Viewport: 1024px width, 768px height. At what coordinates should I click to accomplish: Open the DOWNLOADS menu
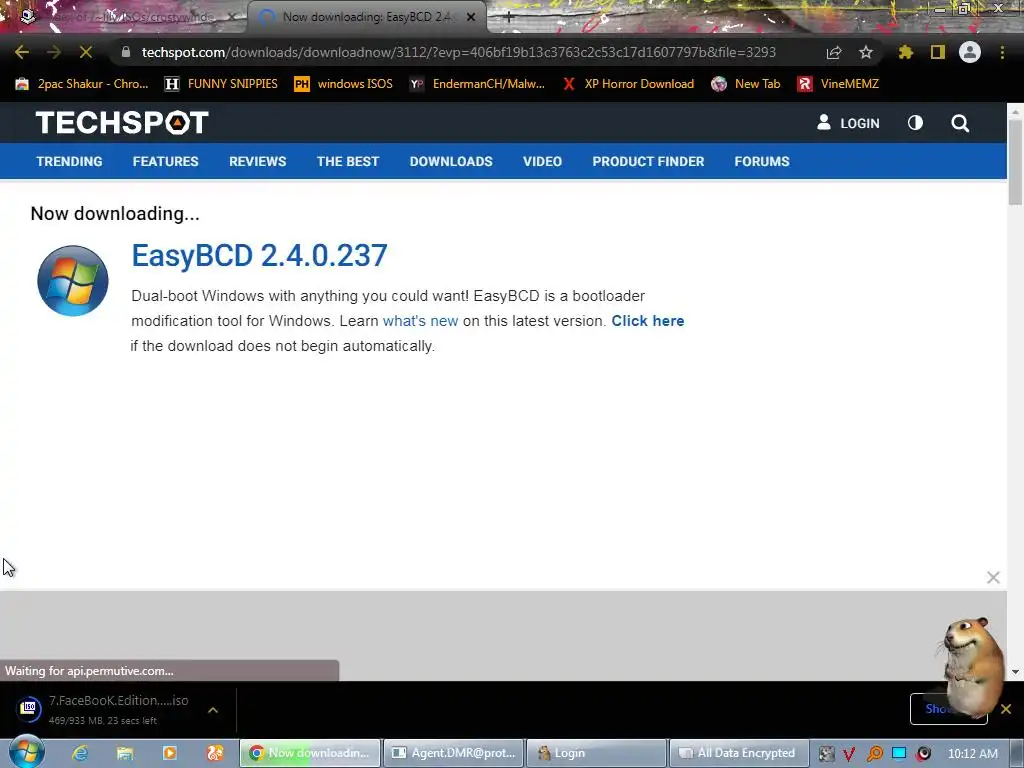(x=451, y=161)
